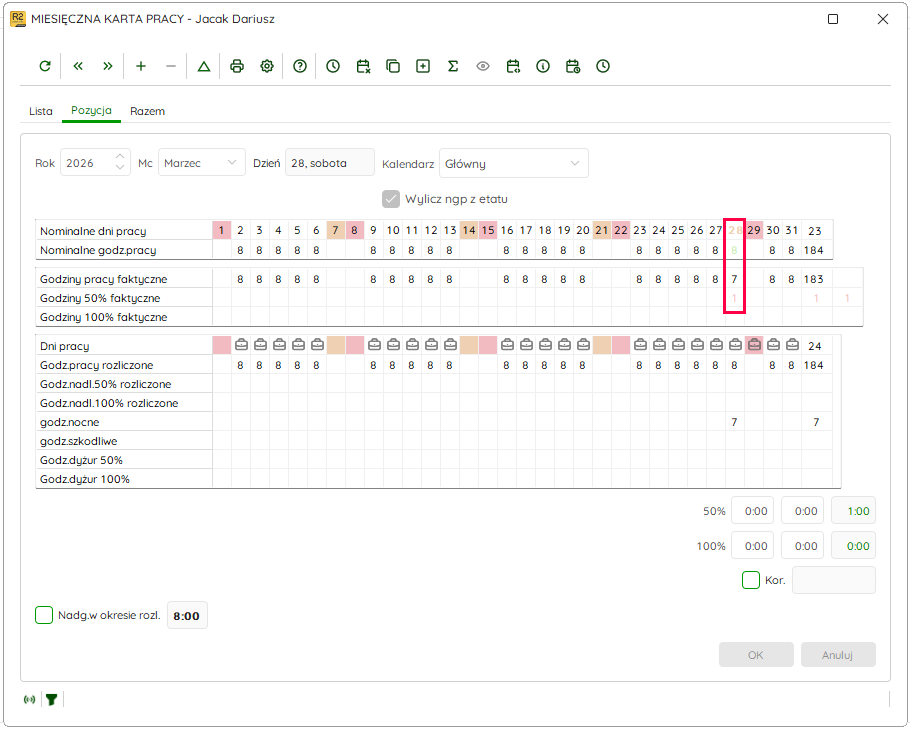This screenshot has height=729, width=910.
Task: Click the signal broadcast icon in status bar
Action: tap(30, 700)
